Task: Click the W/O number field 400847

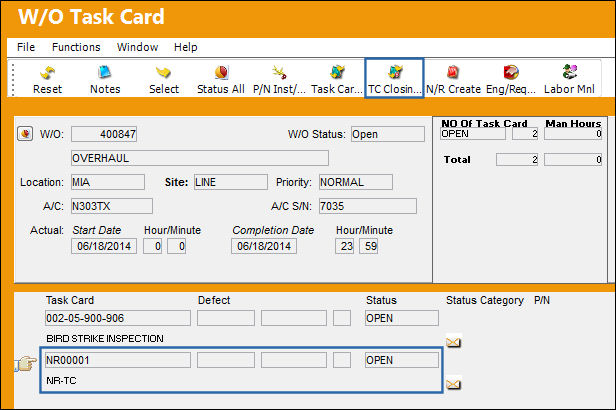Action: click(x=104, y=134)
